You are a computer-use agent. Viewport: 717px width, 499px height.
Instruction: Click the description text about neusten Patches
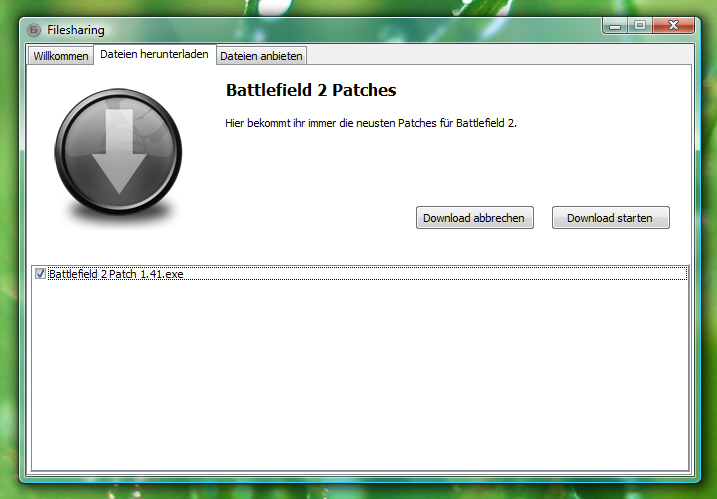(370, 123)
